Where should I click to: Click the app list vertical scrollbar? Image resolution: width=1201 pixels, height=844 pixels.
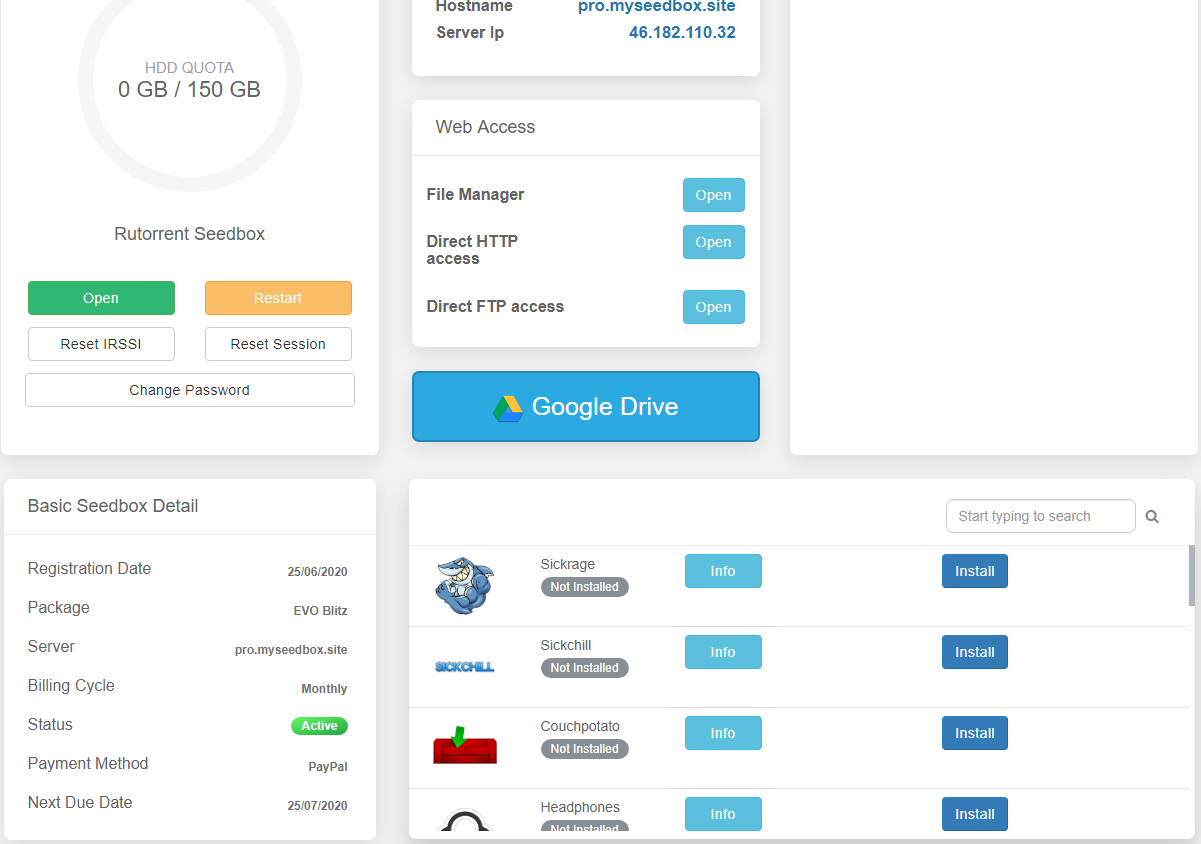pyautogui.click(x=1191, y=576)
